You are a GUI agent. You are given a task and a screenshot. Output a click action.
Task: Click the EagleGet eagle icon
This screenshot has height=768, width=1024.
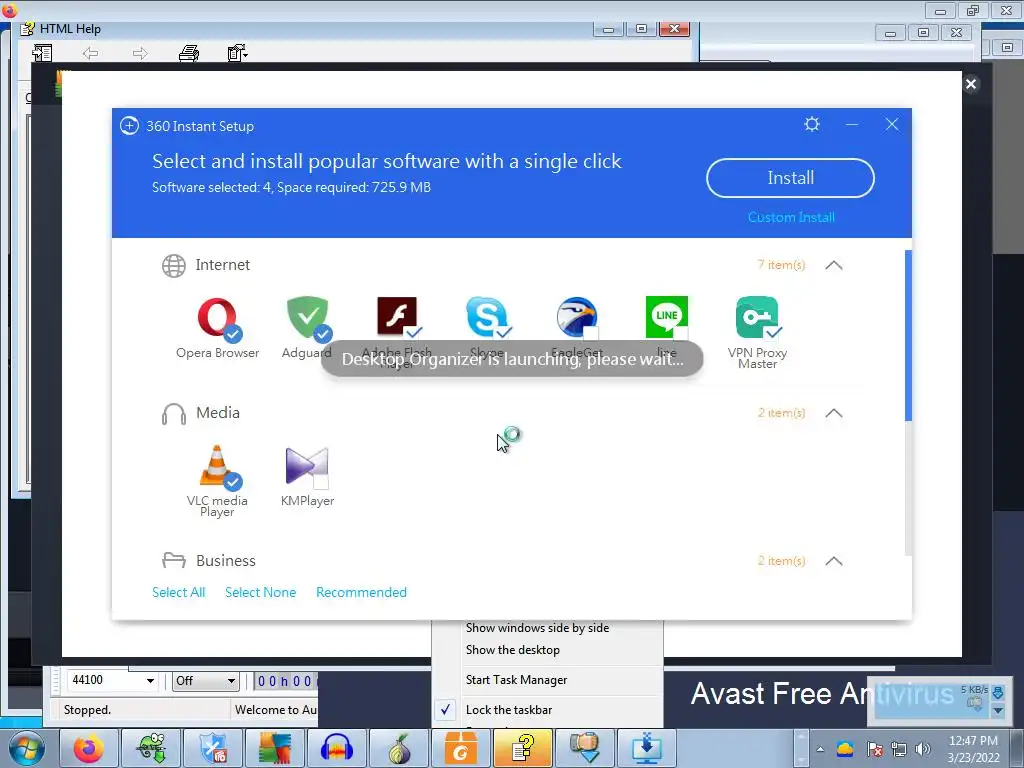tap(577, 317)
